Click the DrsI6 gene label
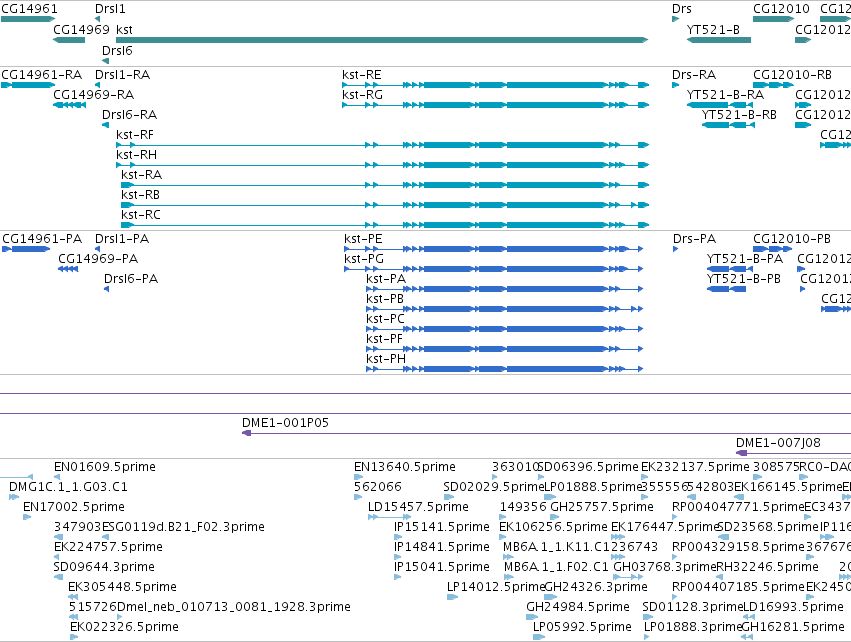The image size is (851, 642). [117, 50]
